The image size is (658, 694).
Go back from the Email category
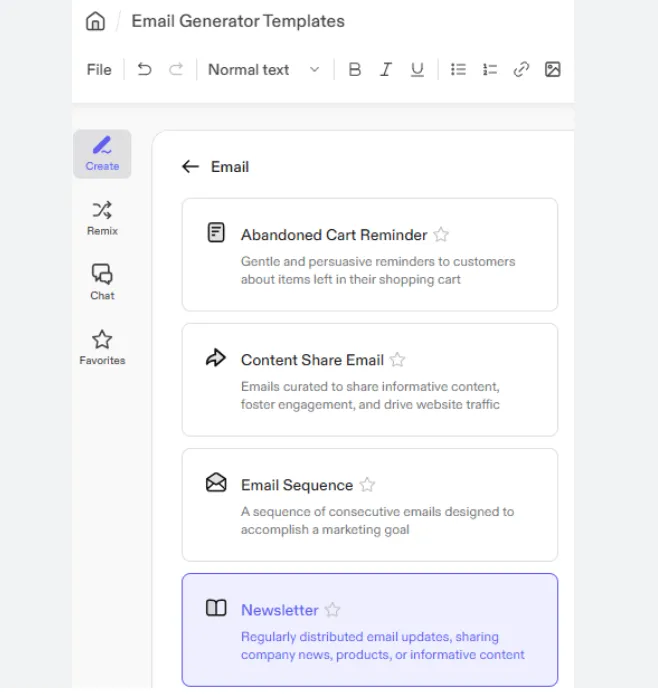(191, 167)
